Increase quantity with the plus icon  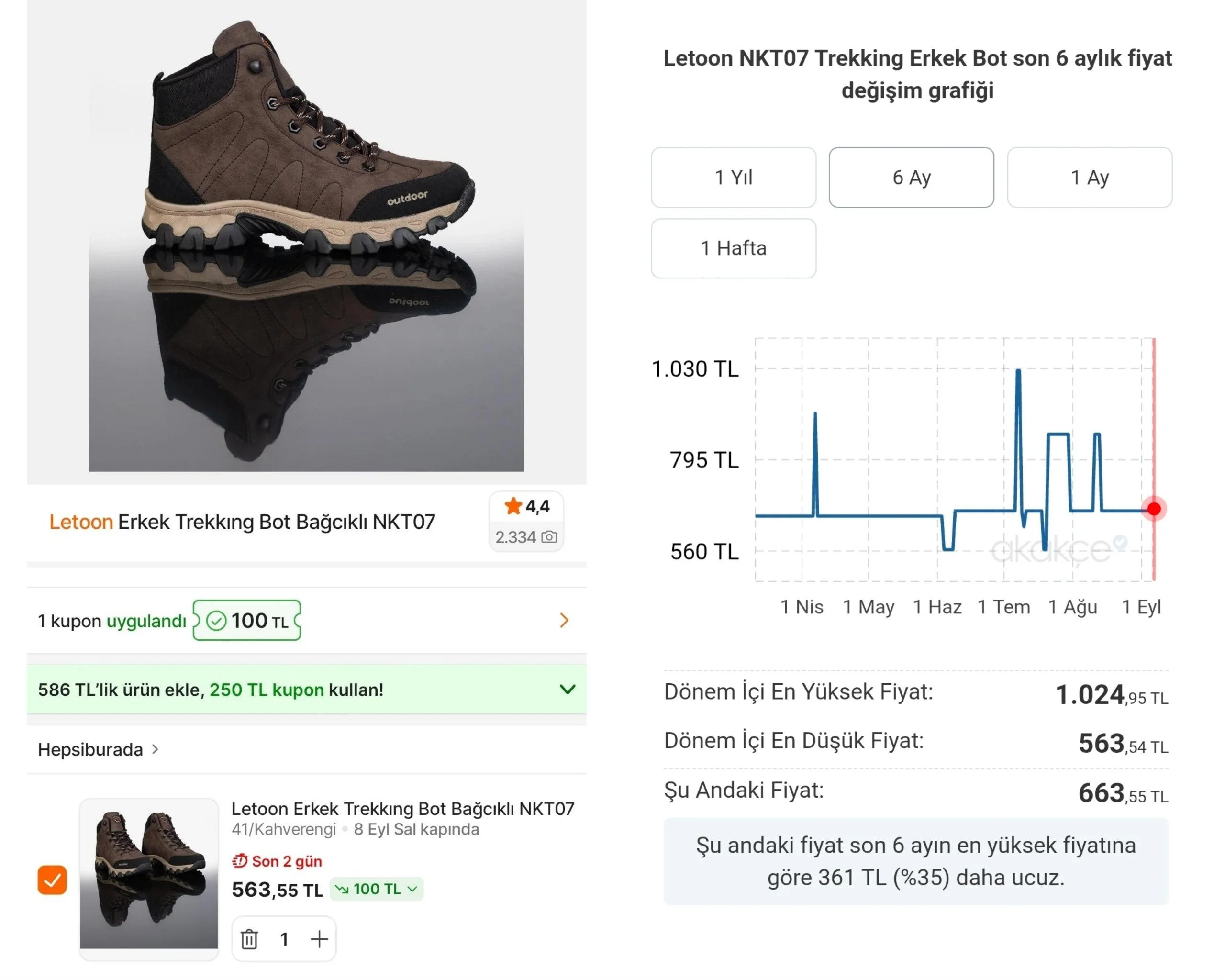[319, 938]
